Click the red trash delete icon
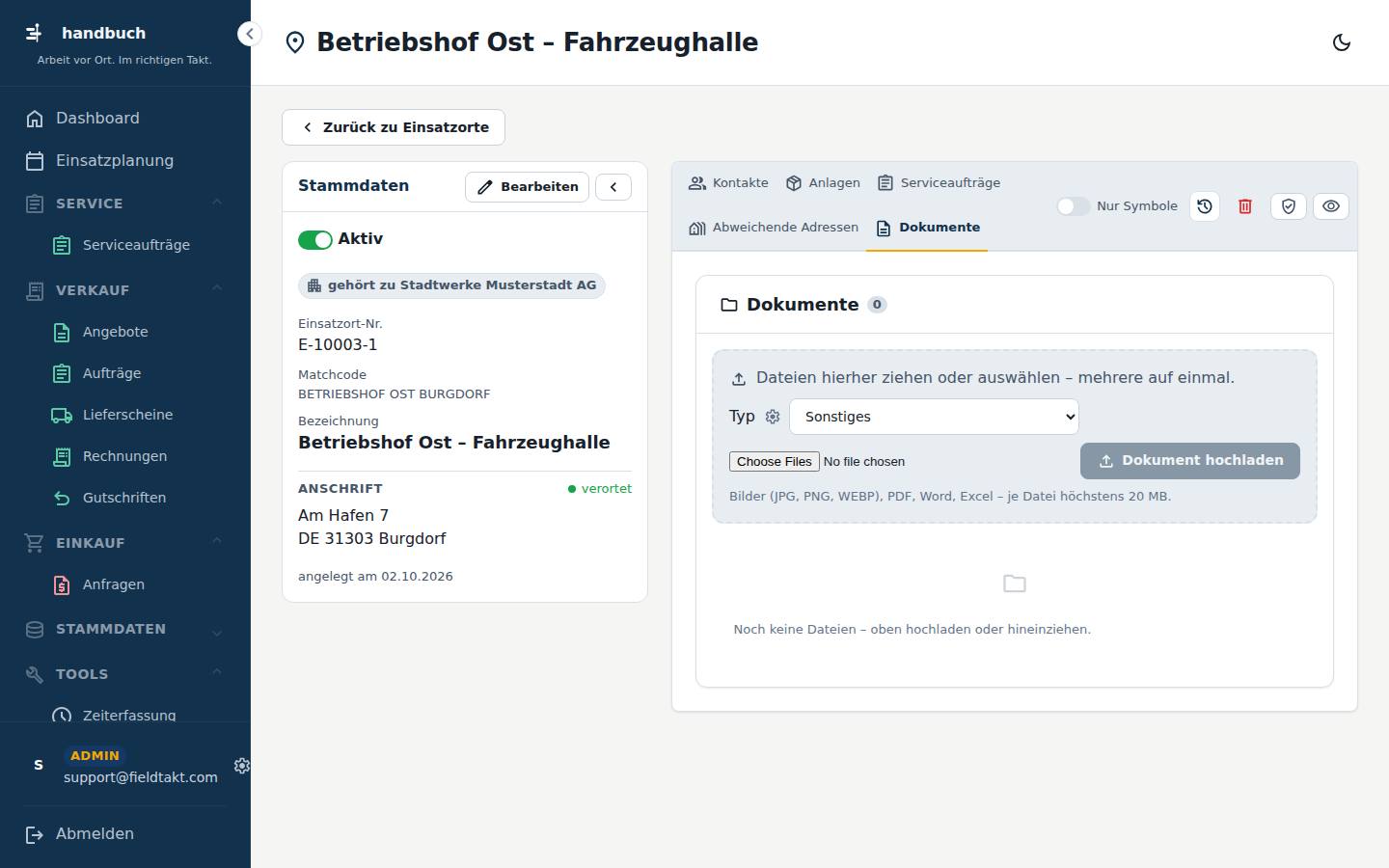Viewport: 1389px width, 868px height. pyautogui.click(x=1245, y=206)
